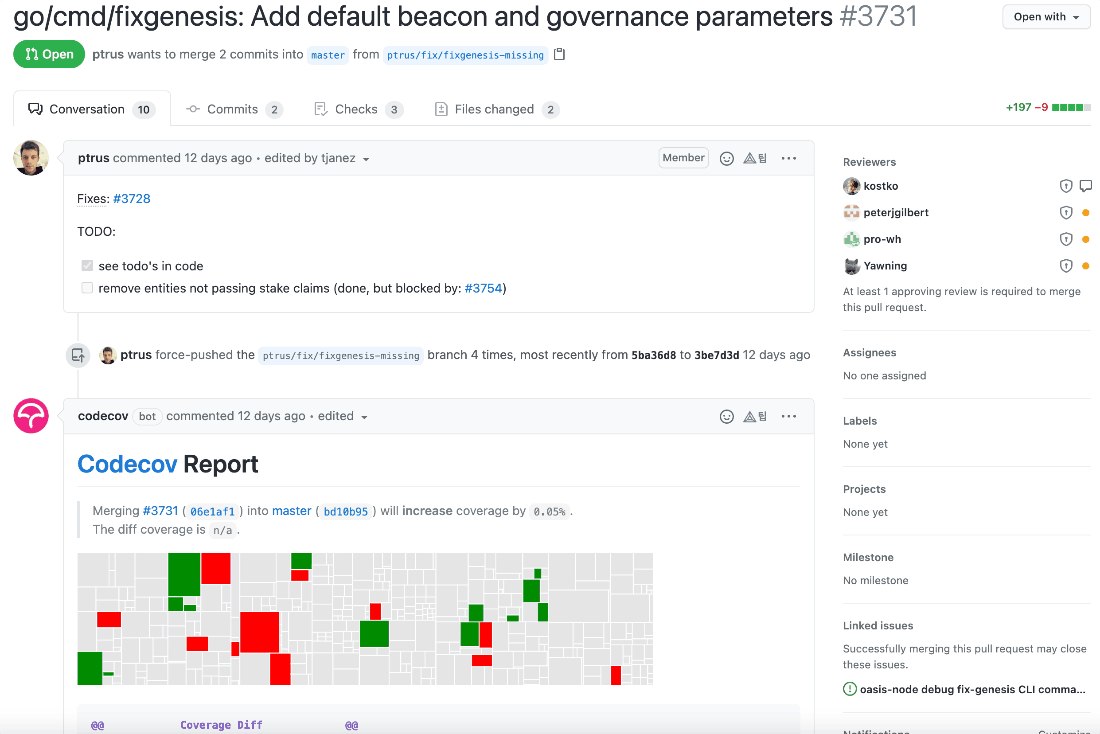Viewport: 1100px width, 734px height.
Task: Click the codecov bot avatar
Action: click(x=31, y=416)
